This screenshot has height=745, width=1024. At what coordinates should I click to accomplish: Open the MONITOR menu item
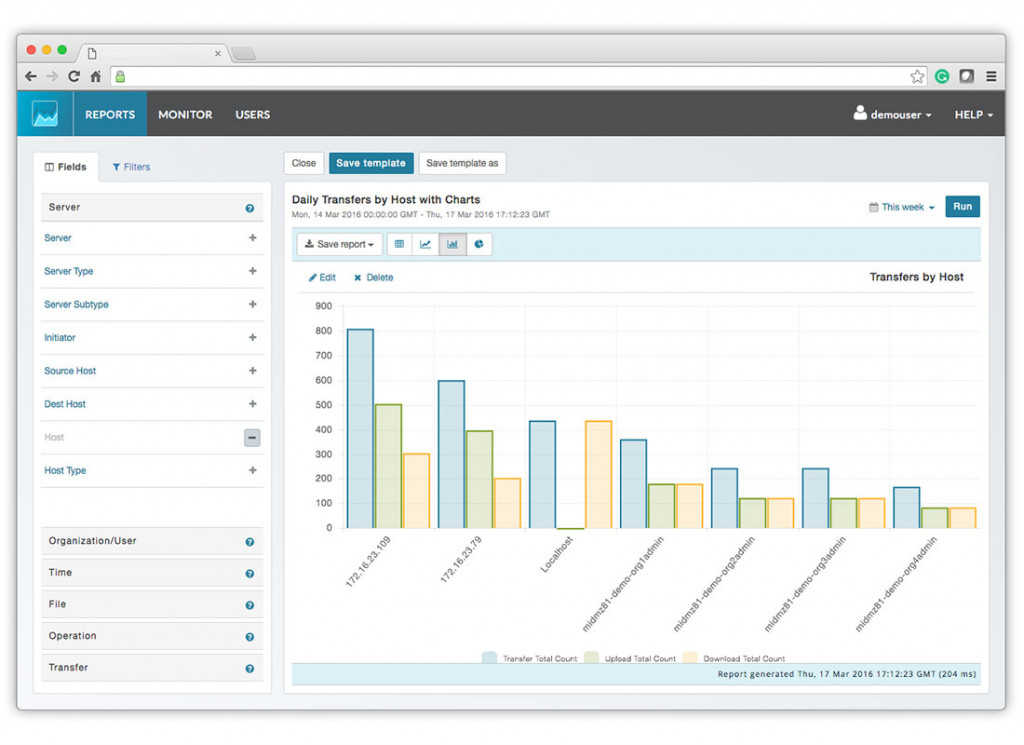(x=185, y=114)
